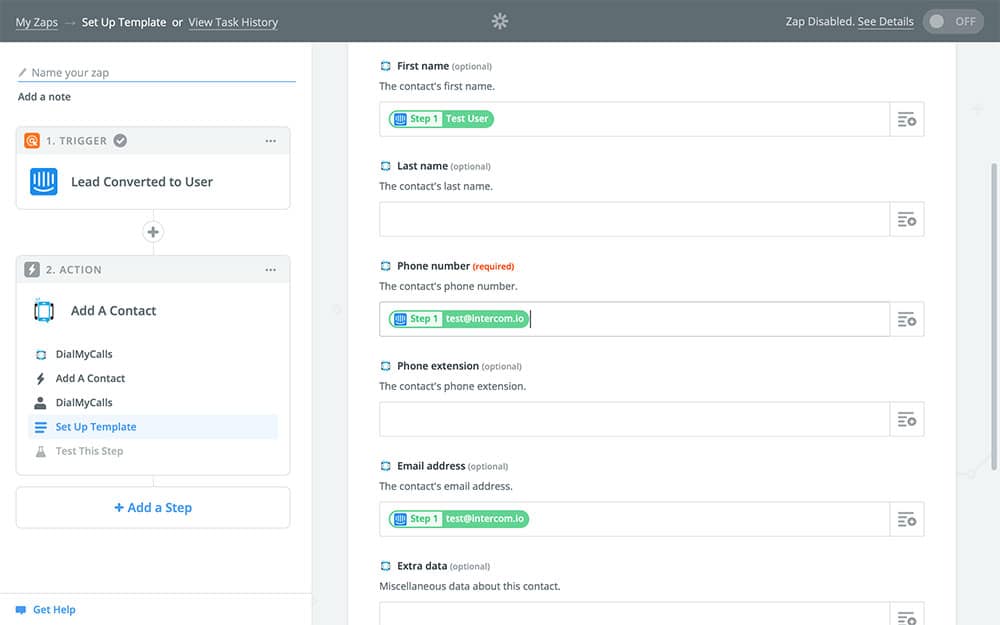Click the Name your zap field
Image resolution: width=1000 pixels, height=625 pixels.
(x=160, y=72)
